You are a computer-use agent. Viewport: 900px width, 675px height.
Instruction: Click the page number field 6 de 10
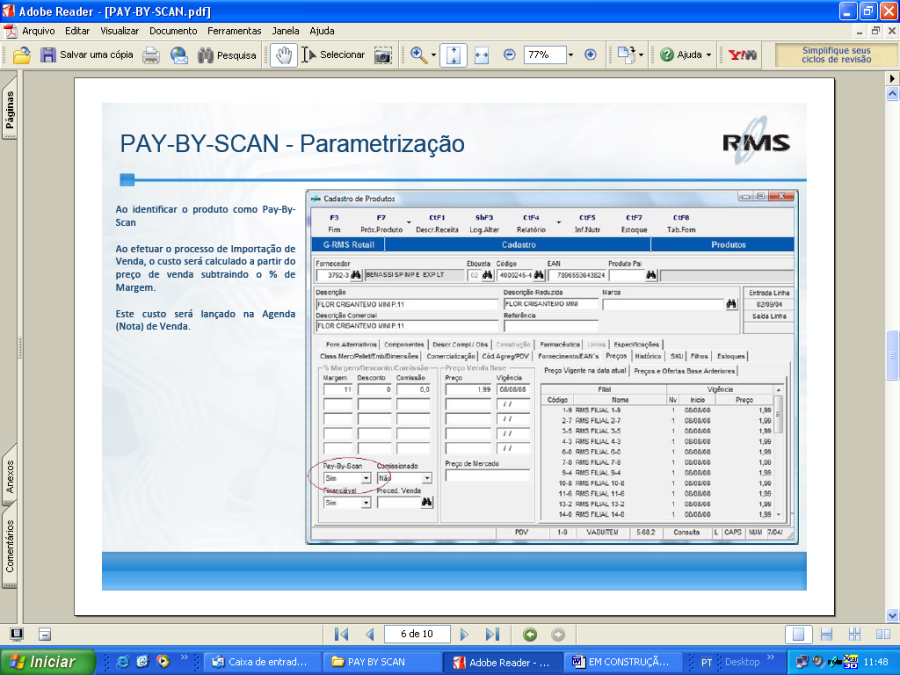417,634
